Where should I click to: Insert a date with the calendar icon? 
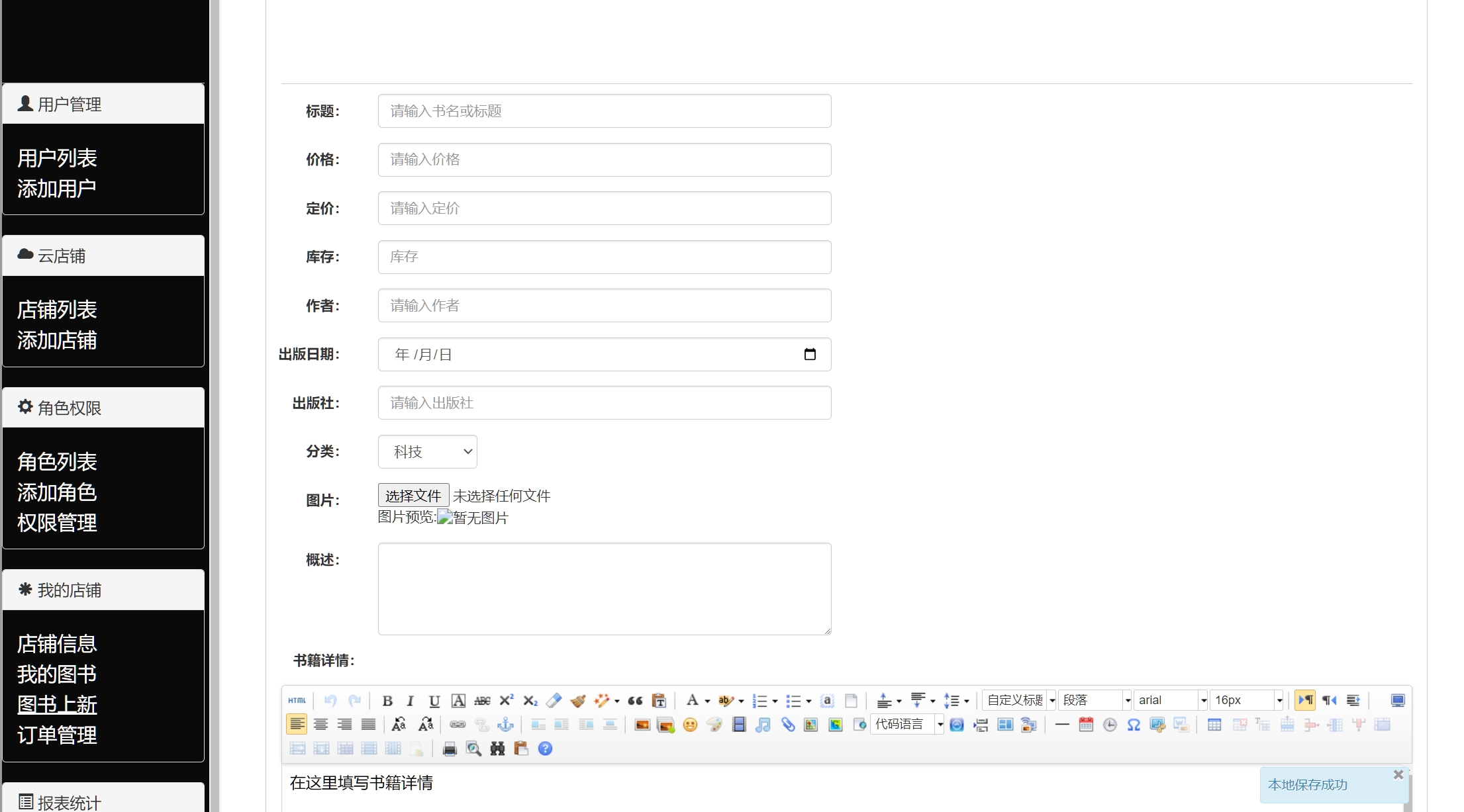1086,725
